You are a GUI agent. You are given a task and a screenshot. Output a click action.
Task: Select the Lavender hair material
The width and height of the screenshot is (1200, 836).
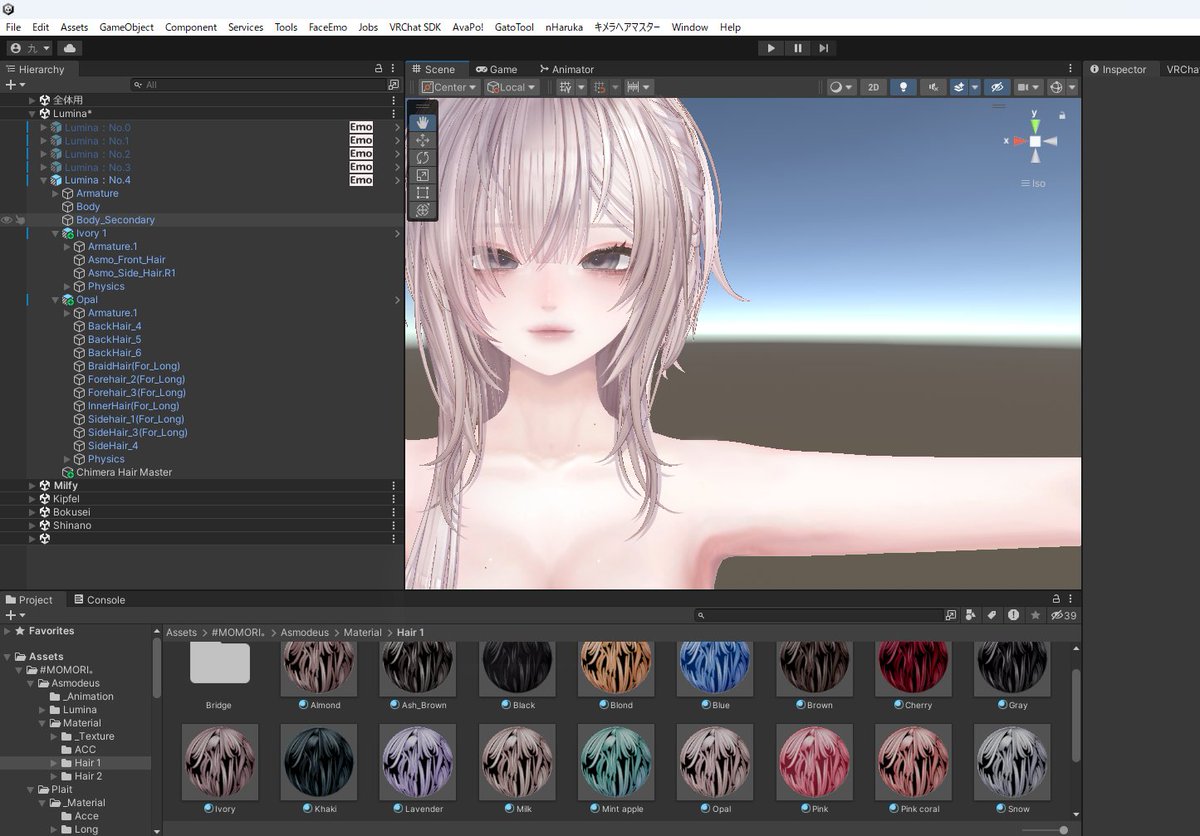[x=418, y=768]
